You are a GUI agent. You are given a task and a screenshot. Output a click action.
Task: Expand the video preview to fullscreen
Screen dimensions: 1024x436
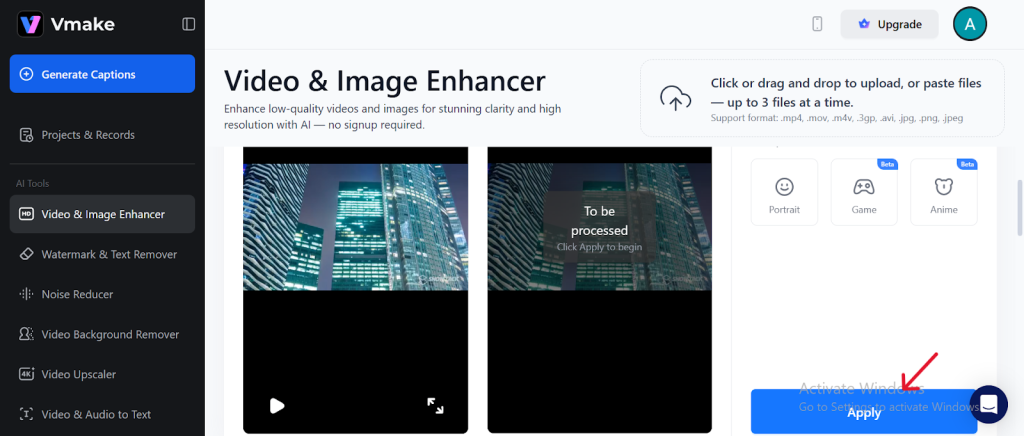pyautogui.click(x=435, y=405)
